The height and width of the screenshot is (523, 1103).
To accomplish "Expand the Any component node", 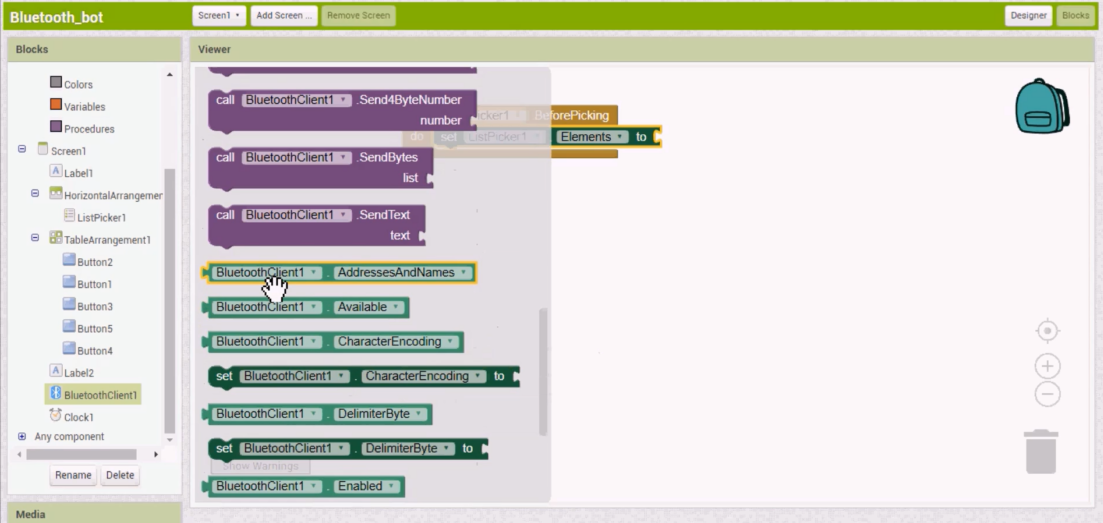I will 22,436.
